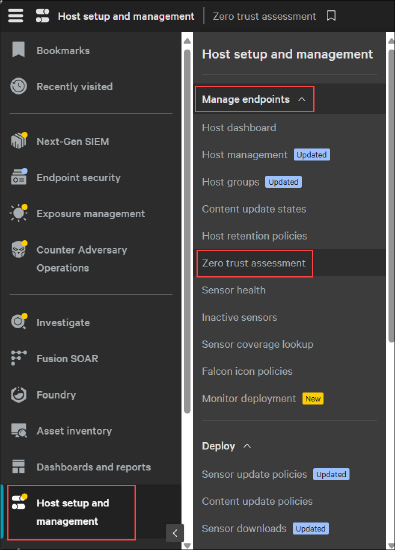
Task: Click the Investigate magnifier icon
Action: click(19, 321)
